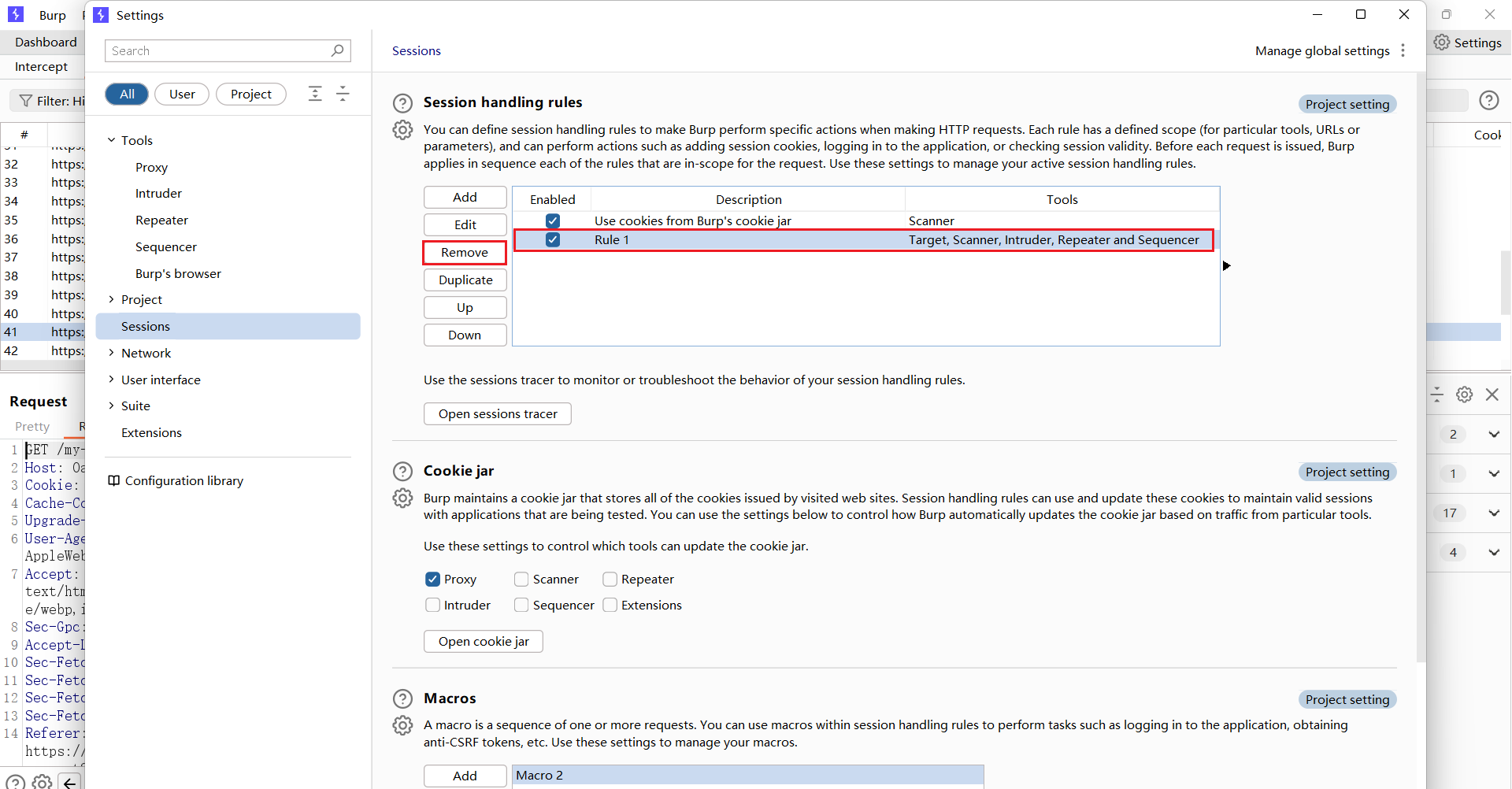The image size is (1512, 789).
Task: Click the search magnifier icon in Settings
Action: [x=337, y=50]
